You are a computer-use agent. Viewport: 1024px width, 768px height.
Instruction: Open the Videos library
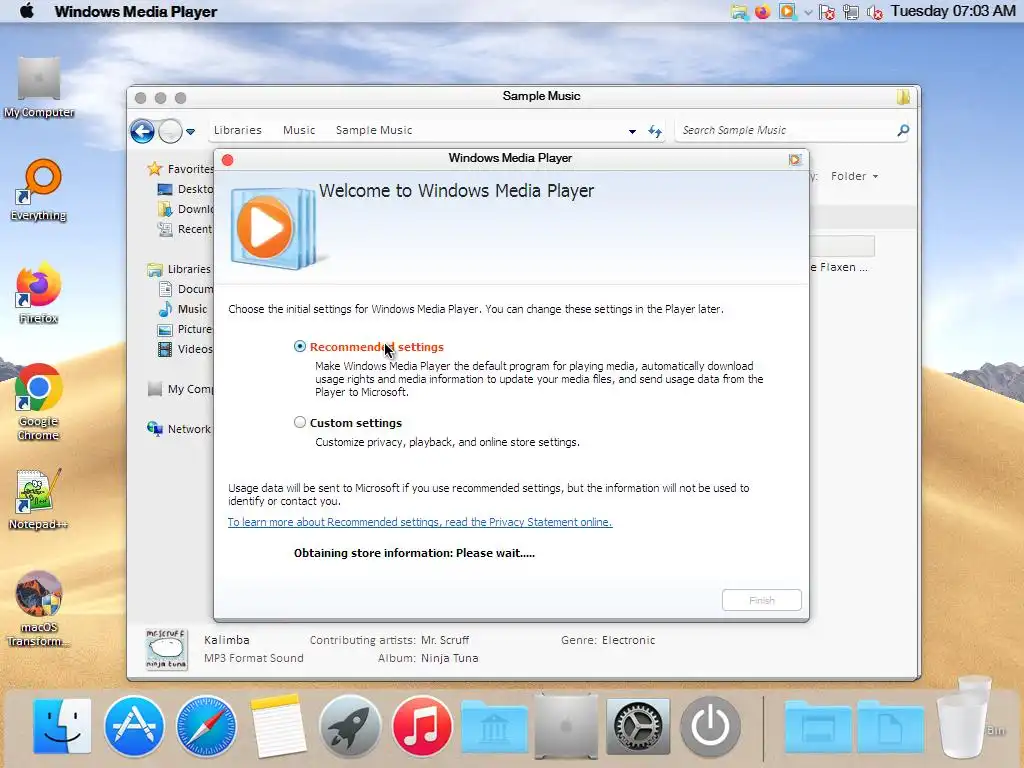(x=185, y=349)
